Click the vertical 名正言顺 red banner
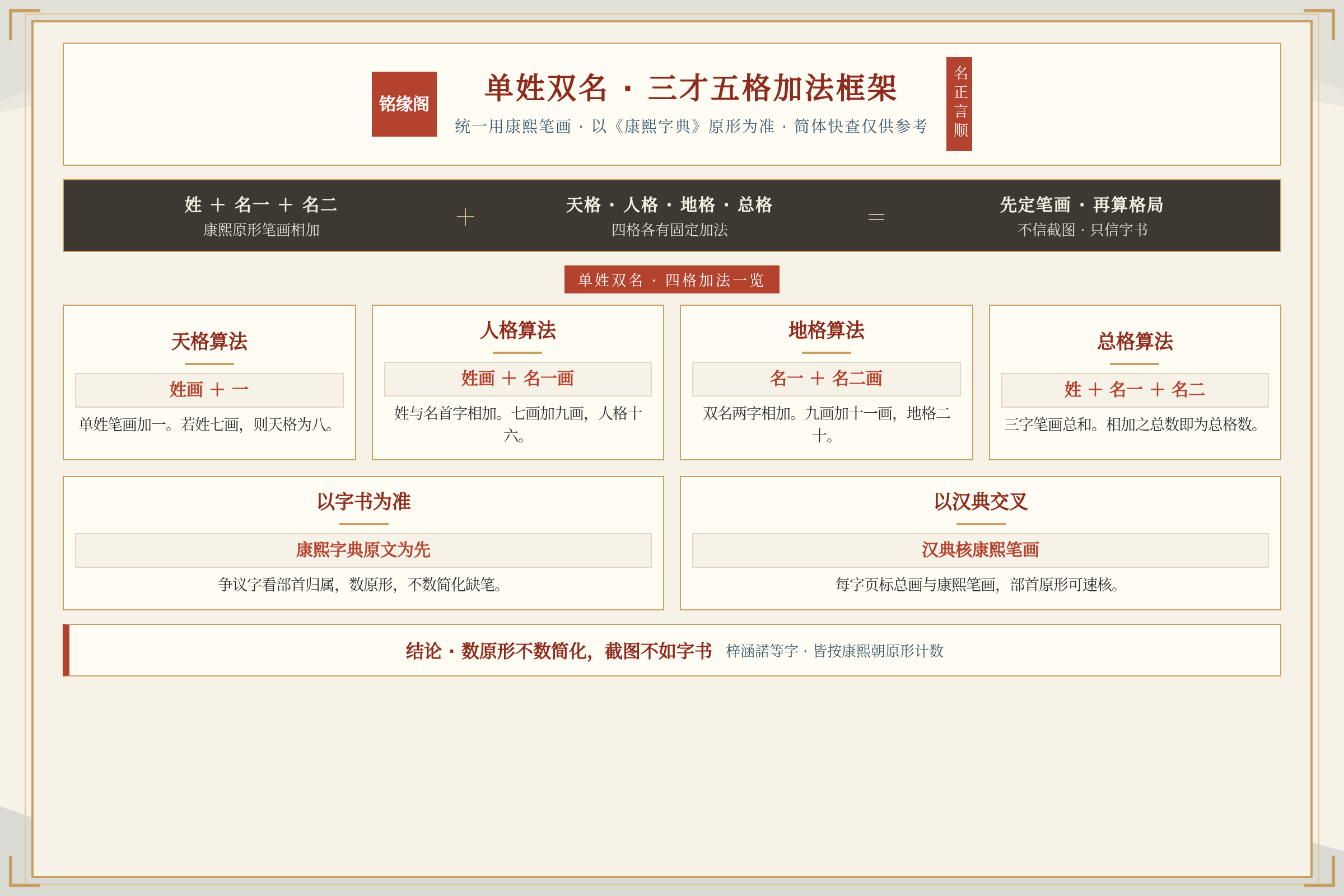 pyautogui.click(x=959, y=104)
